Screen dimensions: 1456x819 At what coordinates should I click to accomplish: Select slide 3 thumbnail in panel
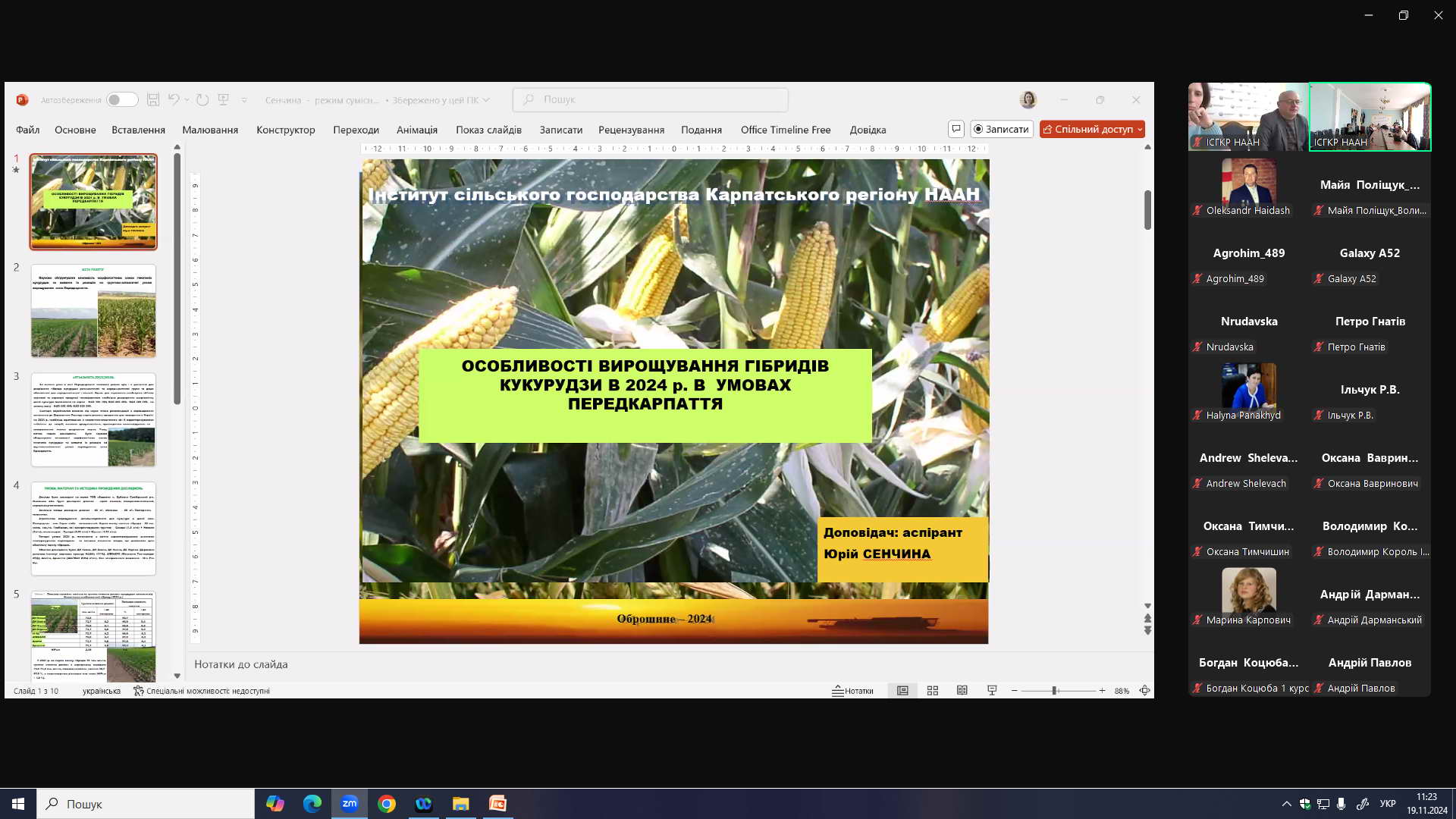point(93,419)
